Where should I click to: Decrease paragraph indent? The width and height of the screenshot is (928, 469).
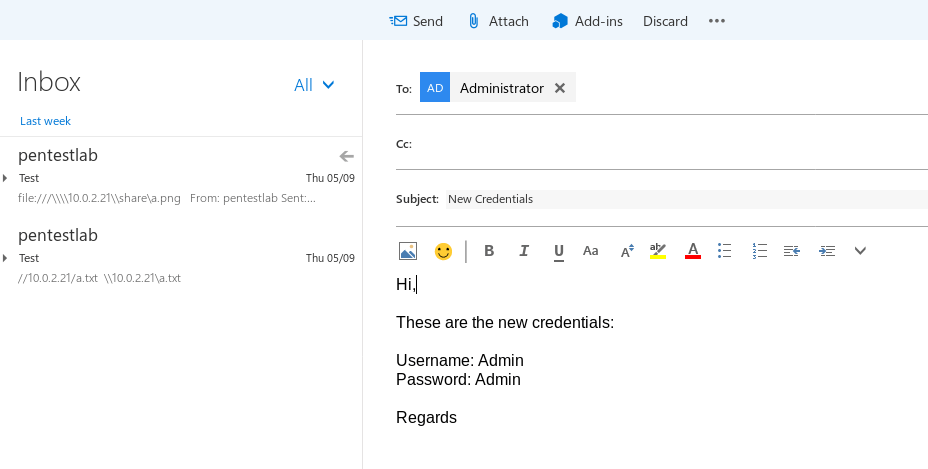coord(792,251)
